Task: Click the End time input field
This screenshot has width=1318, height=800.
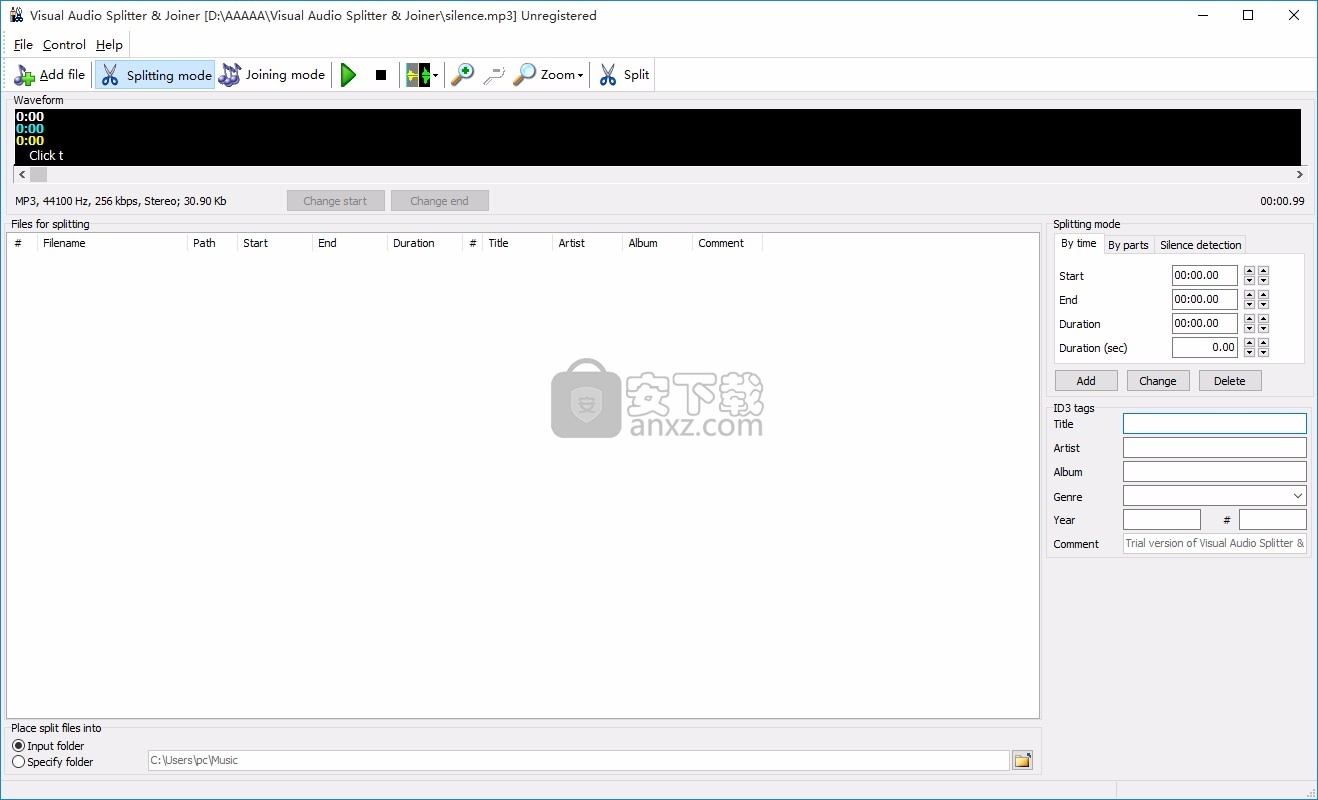Action: 1205,299
